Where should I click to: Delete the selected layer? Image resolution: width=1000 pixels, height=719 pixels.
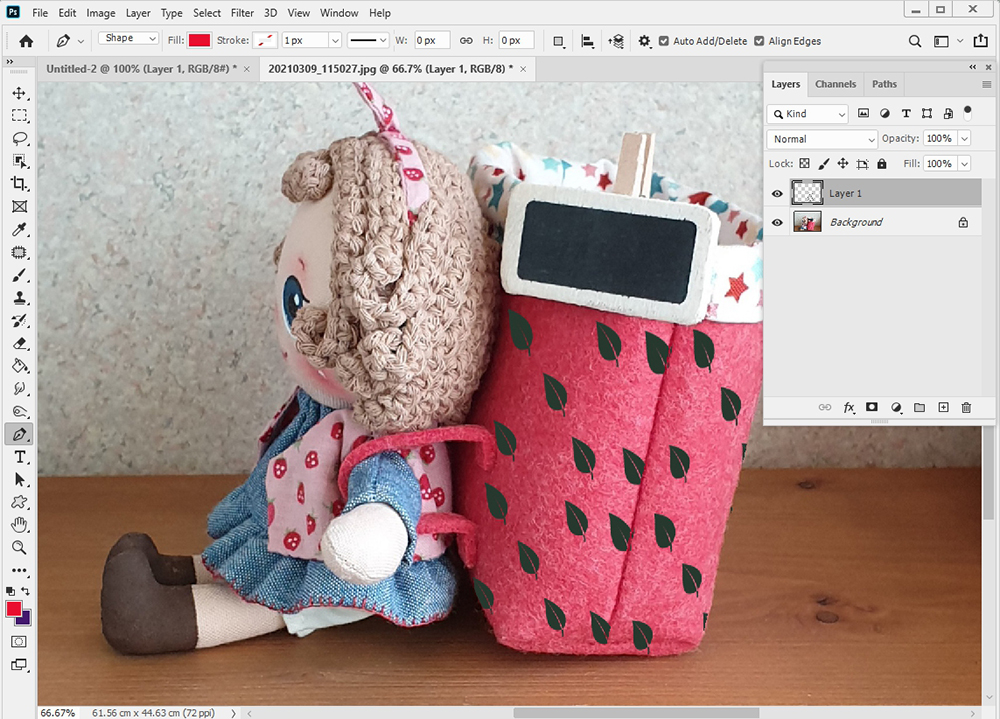(966, 408)
